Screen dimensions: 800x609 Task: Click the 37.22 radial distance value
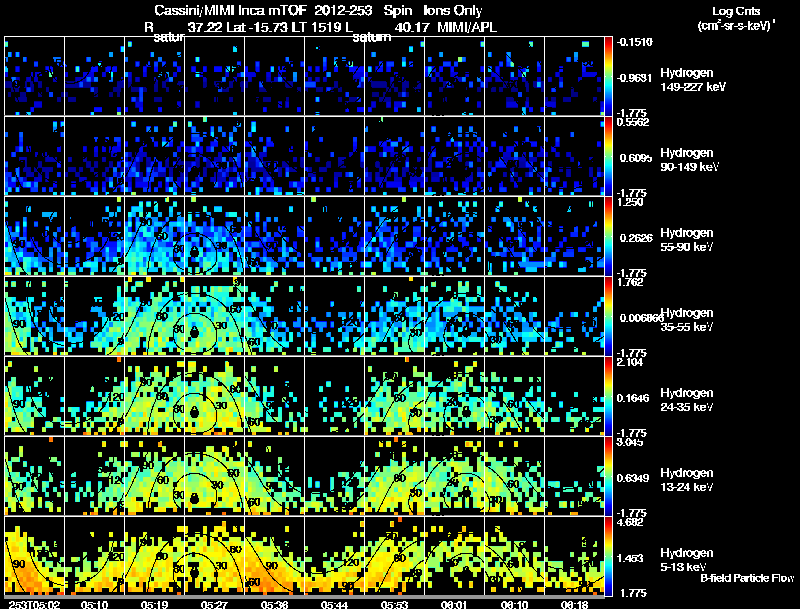(205, 27)
